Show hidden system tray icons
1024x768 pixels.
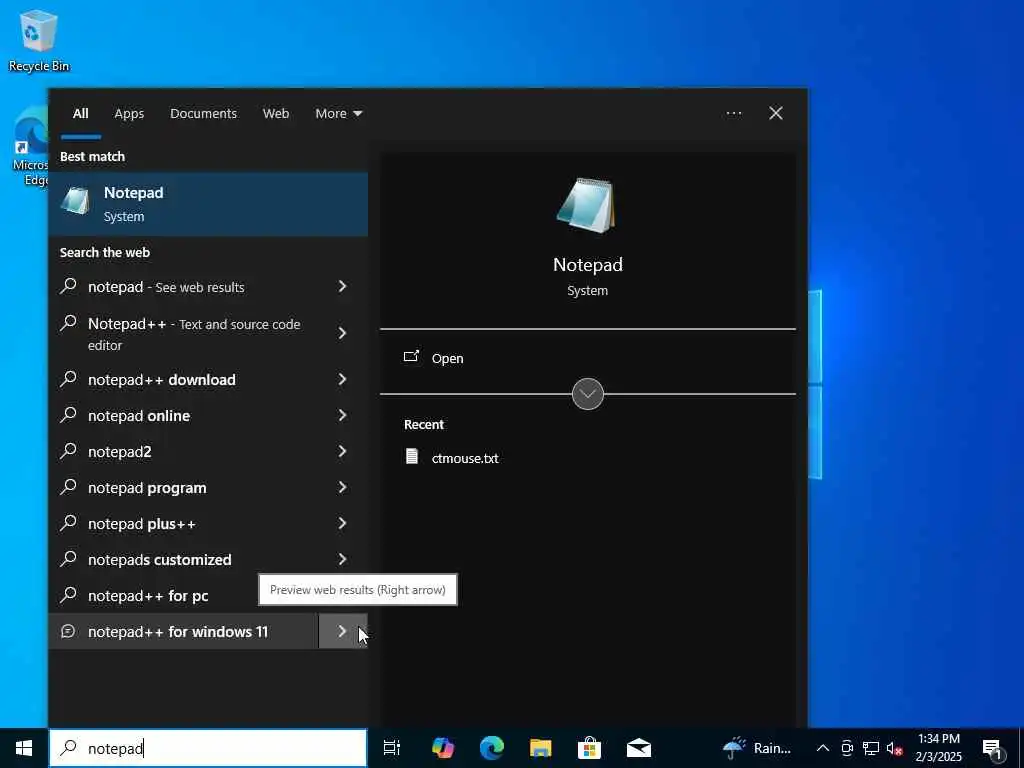click(x=823, y=748)
